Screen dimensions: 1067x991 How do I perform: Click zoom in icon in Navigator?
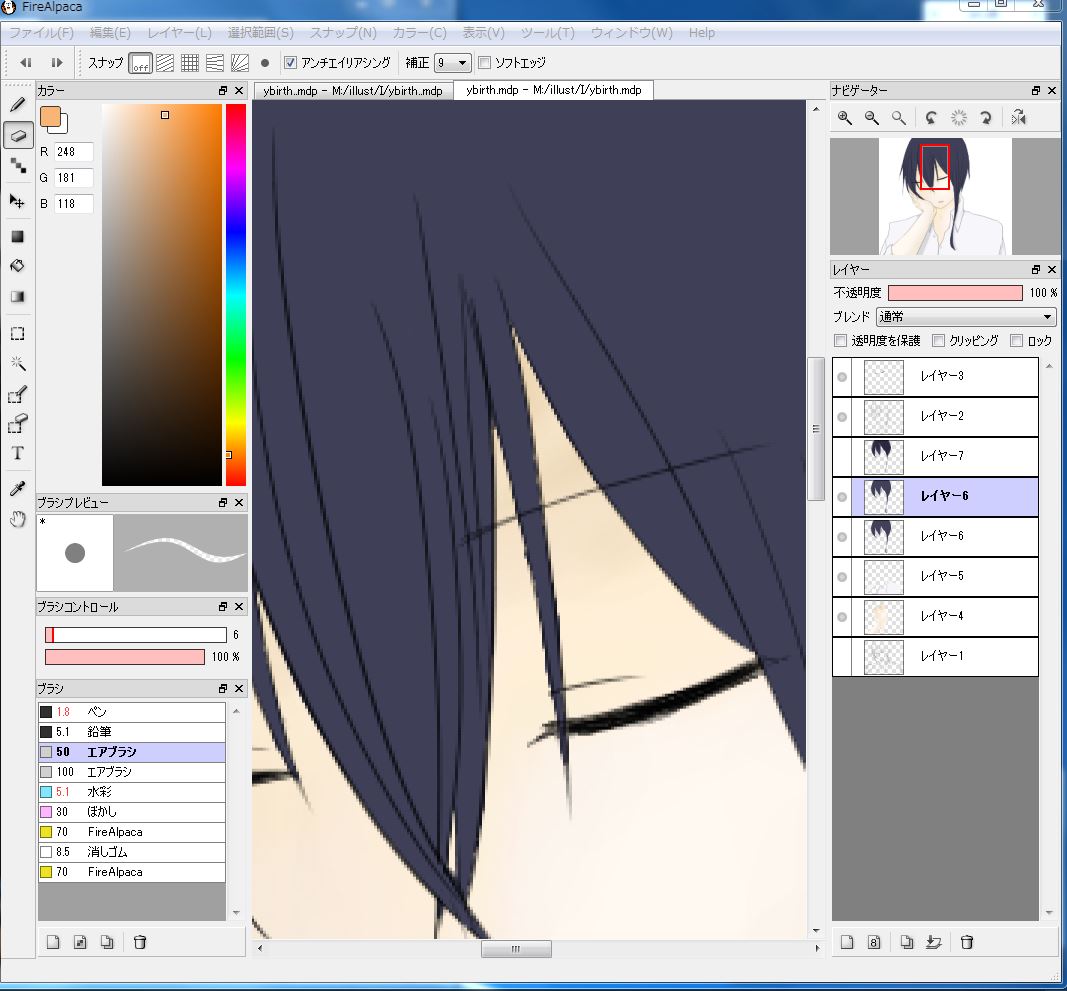(845, 118)
